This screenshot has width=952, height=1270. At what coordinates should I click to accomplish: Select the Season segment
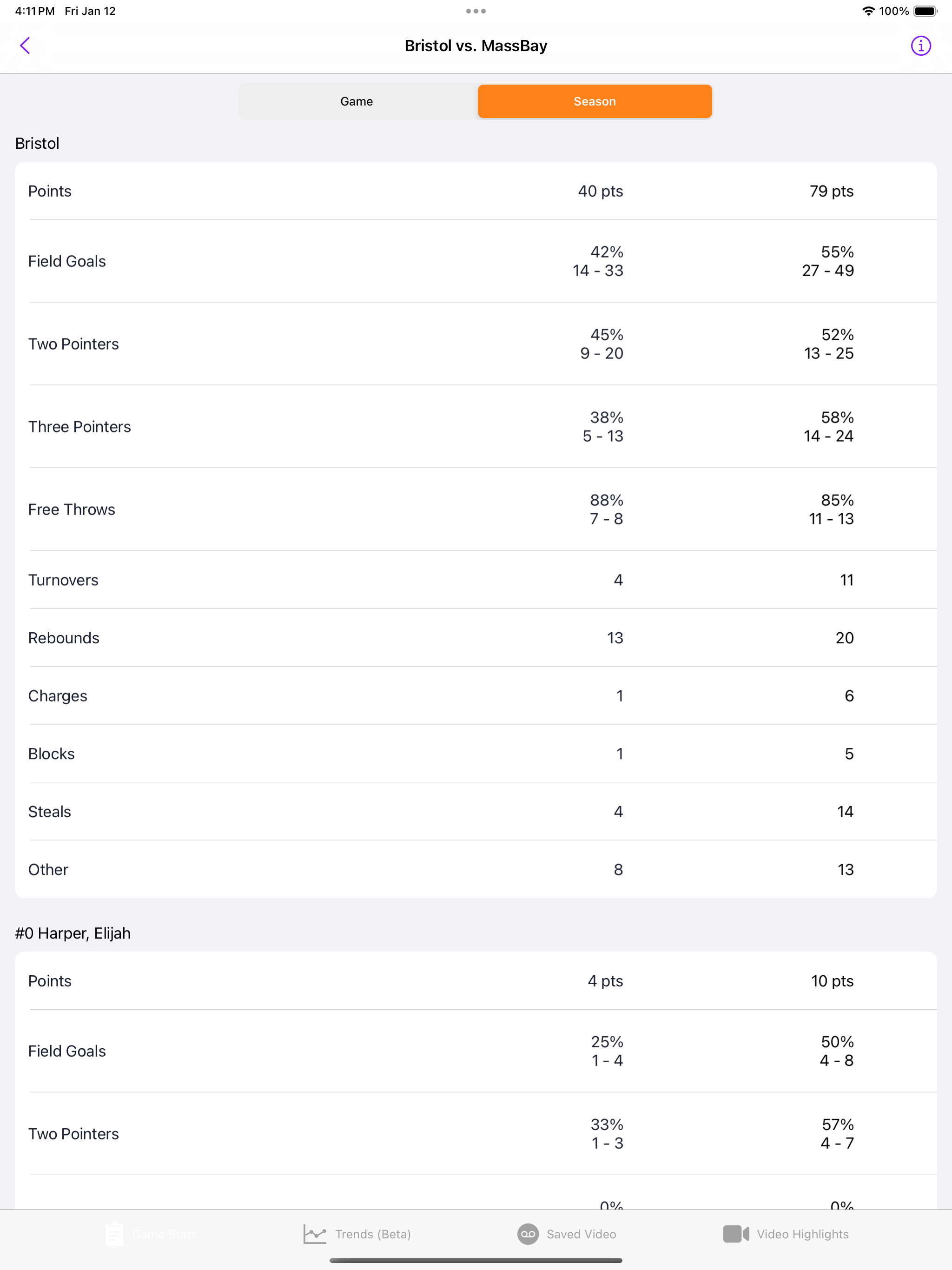[595, 101]
